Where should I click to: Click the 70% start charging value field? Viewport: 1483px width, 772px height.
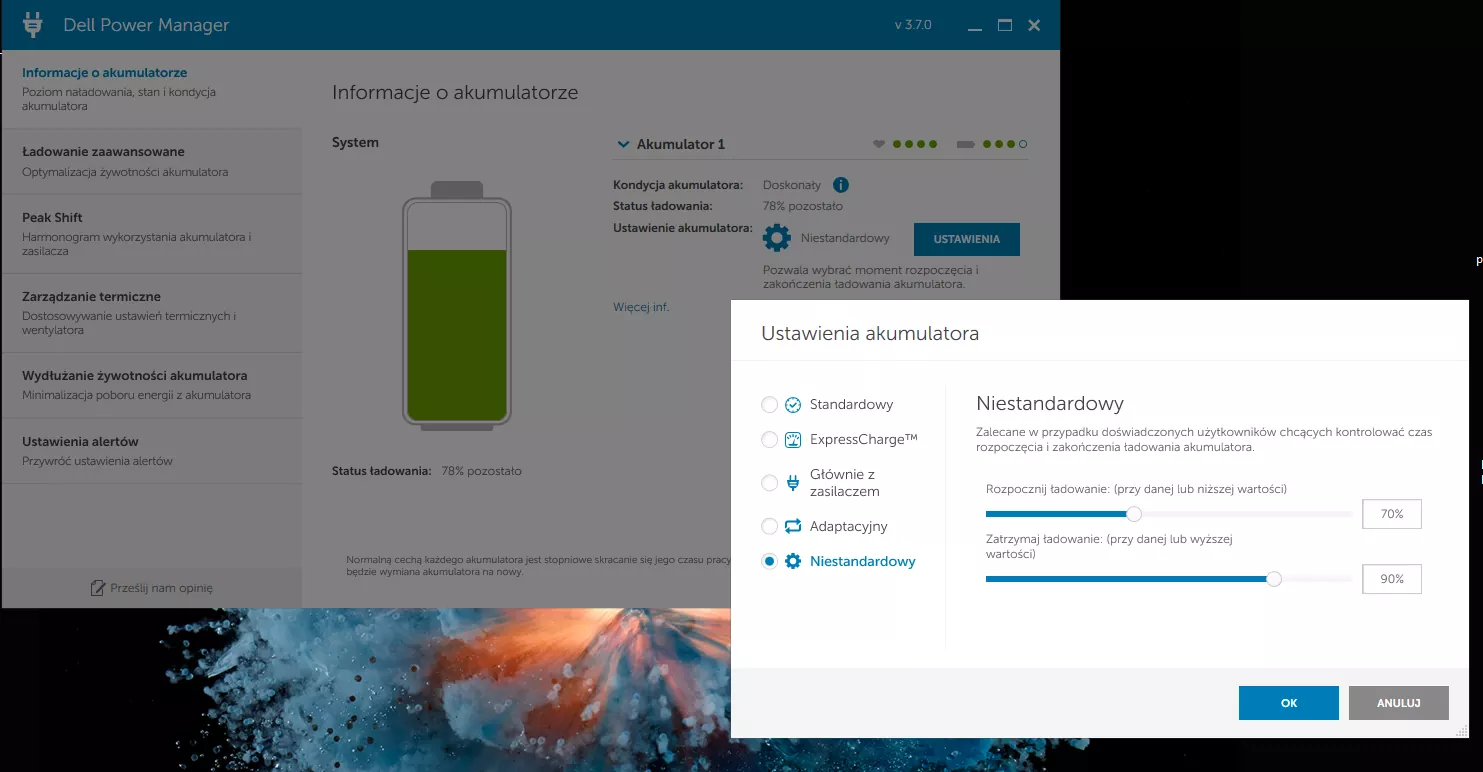pyautogui.click(x=1392, y=514)
